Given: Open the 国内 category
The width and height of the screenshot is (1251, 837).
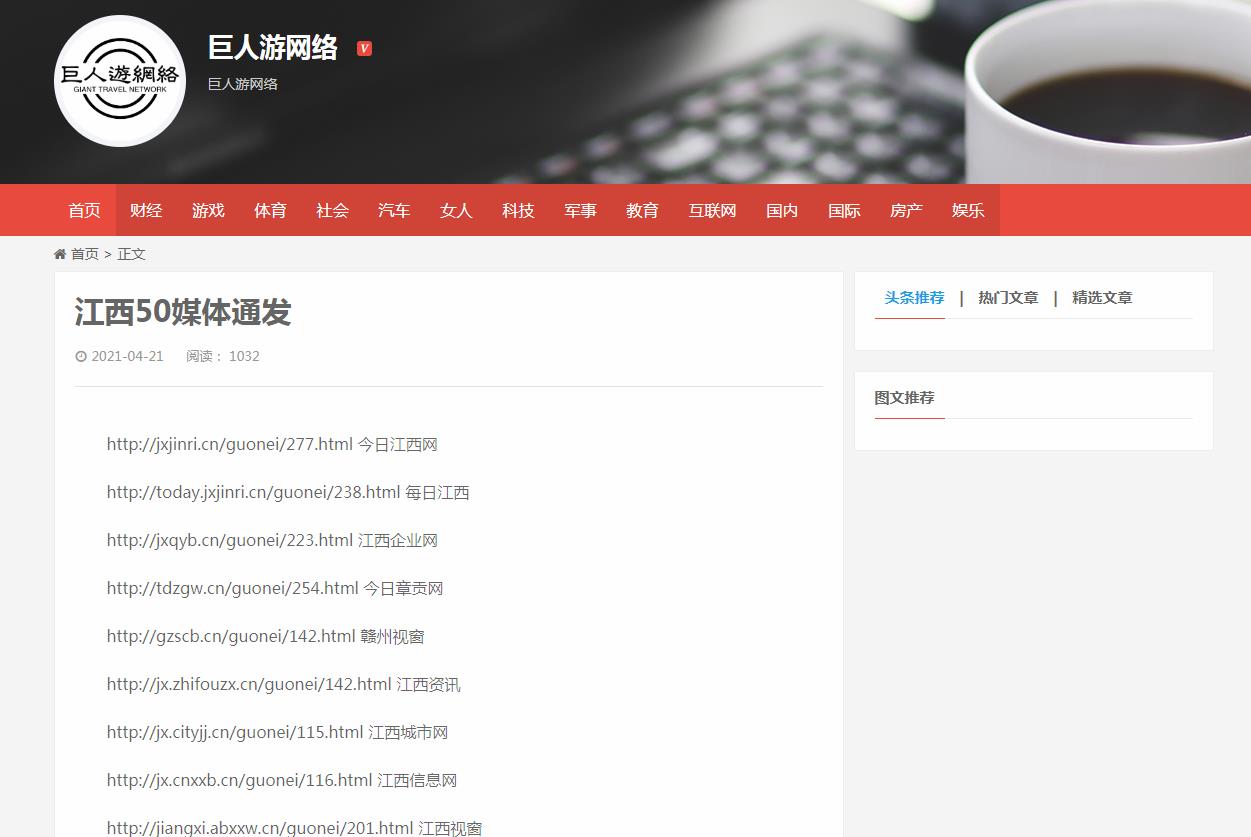Looking at the screenshot, I should pos(782,210).
